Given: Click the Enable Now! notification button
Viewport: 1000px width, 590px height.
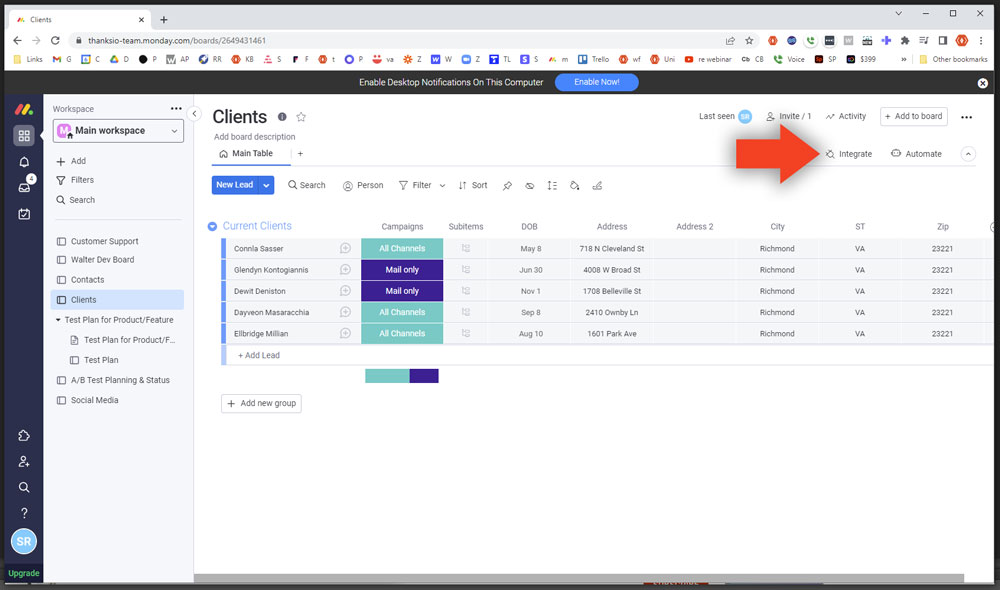Looking at the screenshot, I should tap(596, 82).
